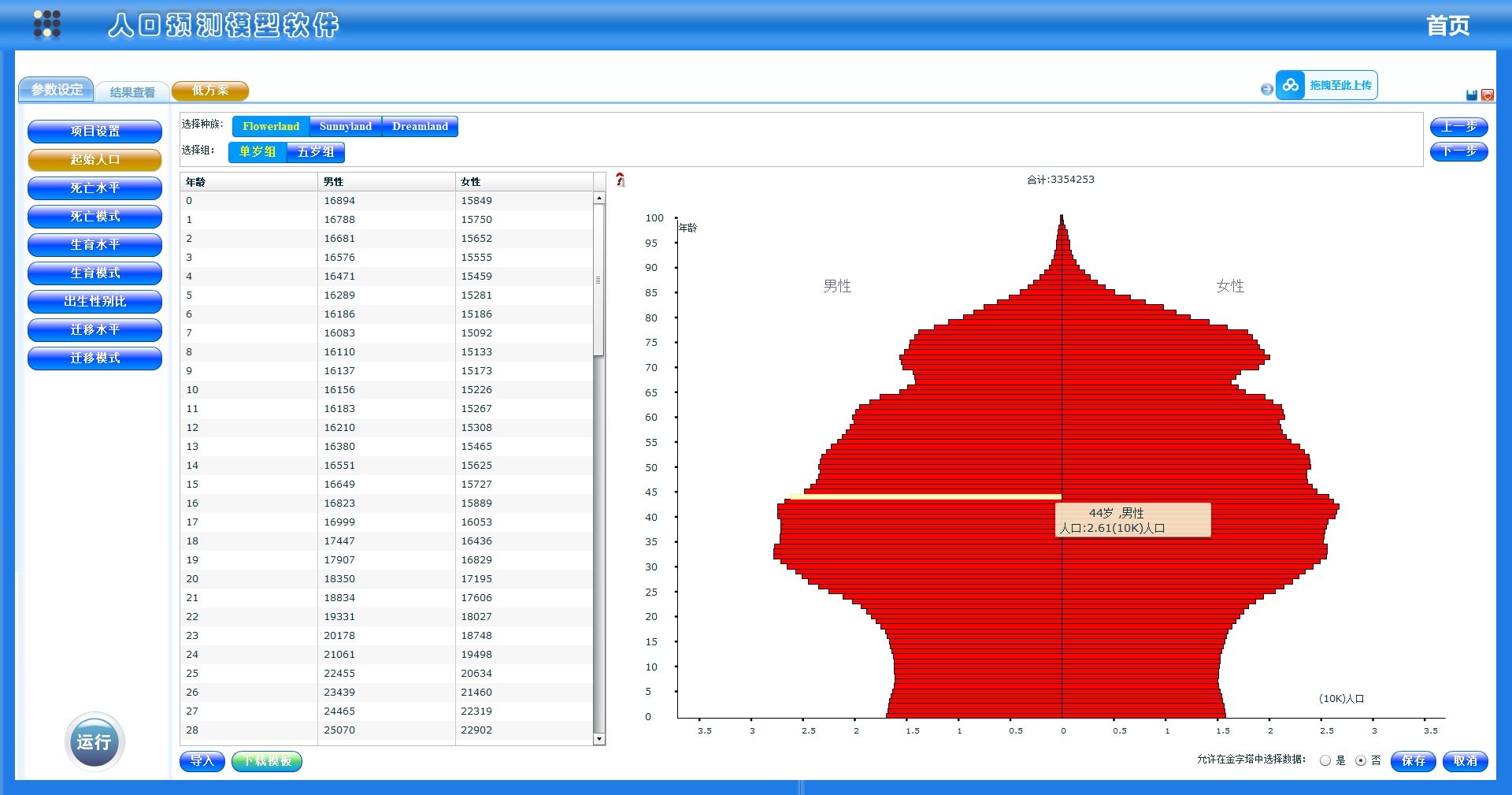Click the 下载模板 download template button
The width and height of the screenshot is (1512, 795).
pyautogui.click(x=267, y=761)
